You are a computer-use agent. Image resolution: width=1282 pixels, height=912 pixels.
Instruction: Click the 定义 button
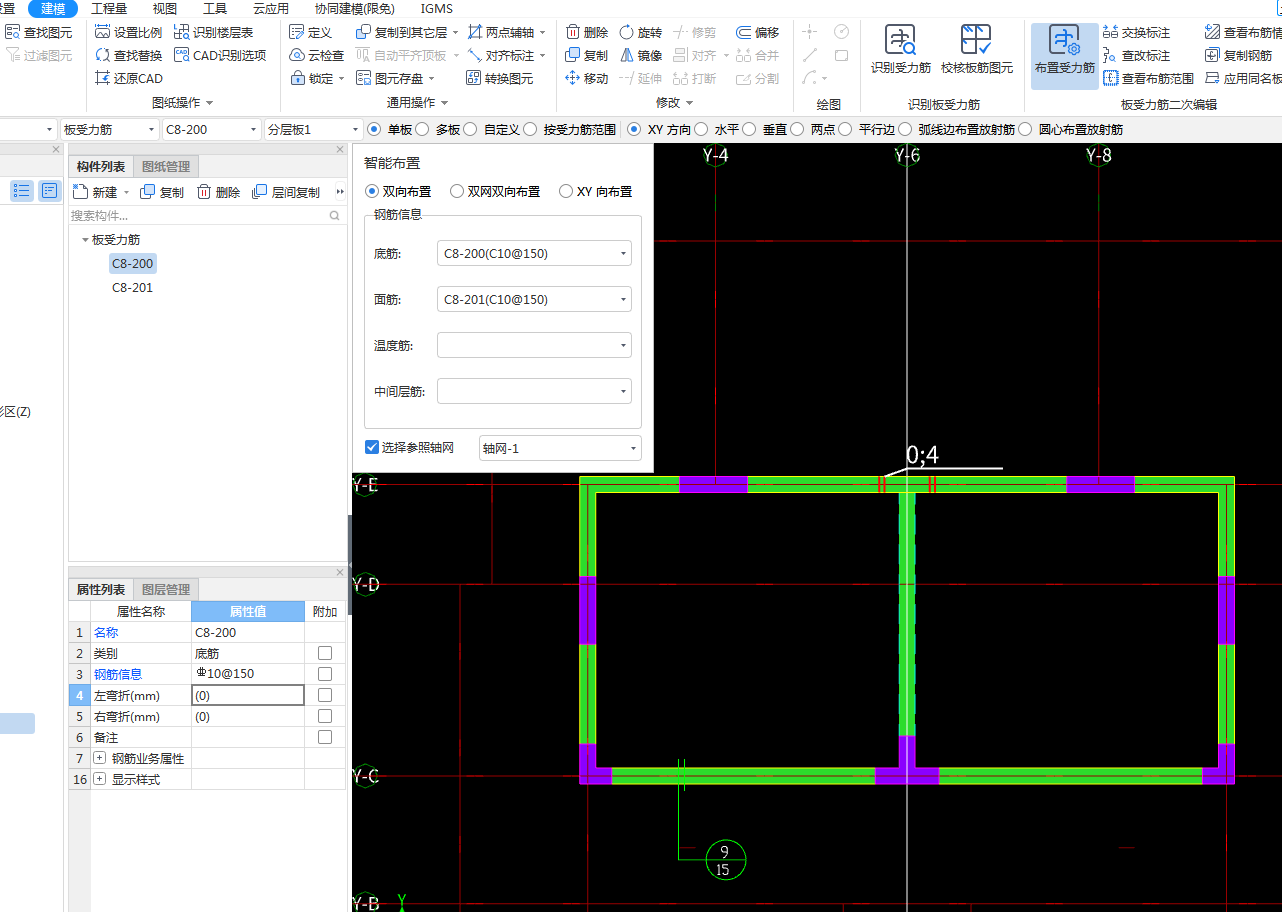pos(311,33)
